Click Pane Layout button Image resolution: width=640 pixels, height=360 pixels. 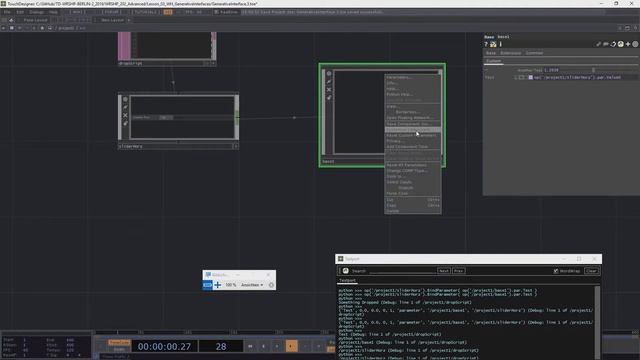(x=35, y=20)
